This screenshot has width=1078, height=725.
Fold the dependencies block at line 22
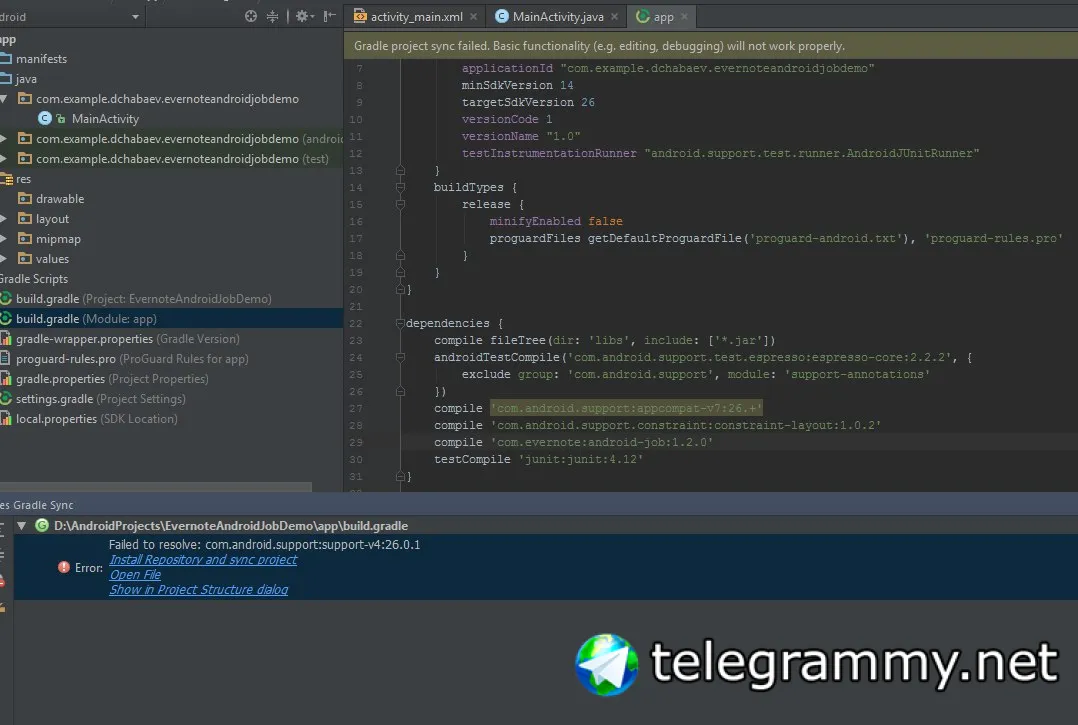pos(400,323)
